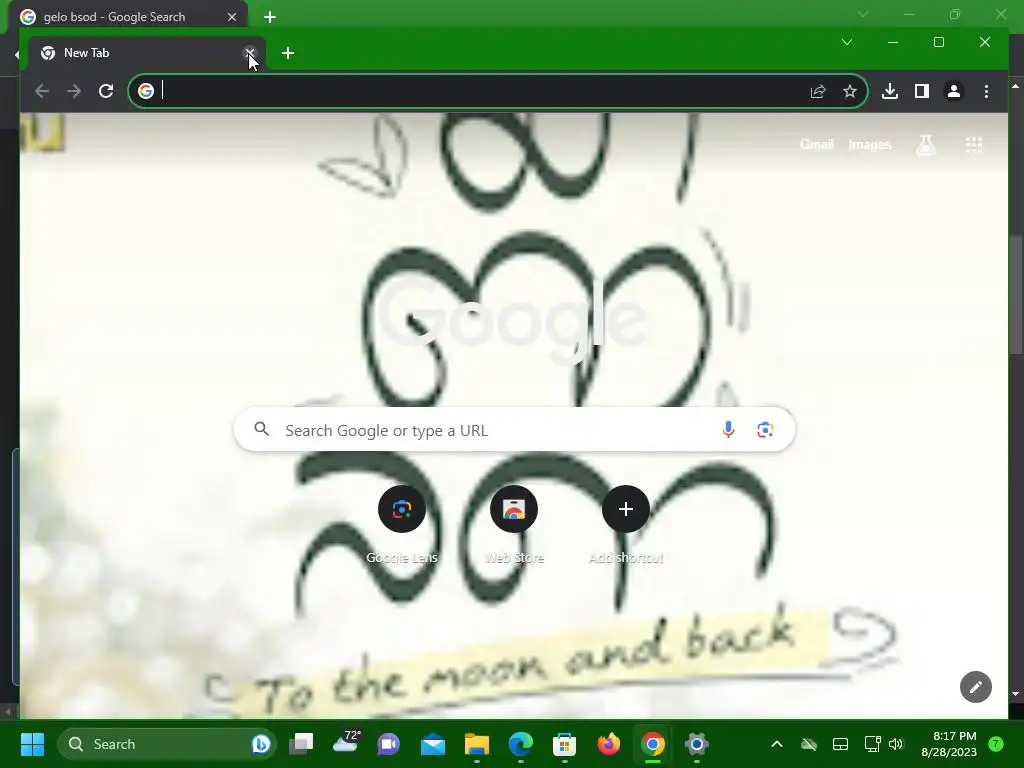
Task: Search by image with the Google Lens icon
Action: (765, 430)
